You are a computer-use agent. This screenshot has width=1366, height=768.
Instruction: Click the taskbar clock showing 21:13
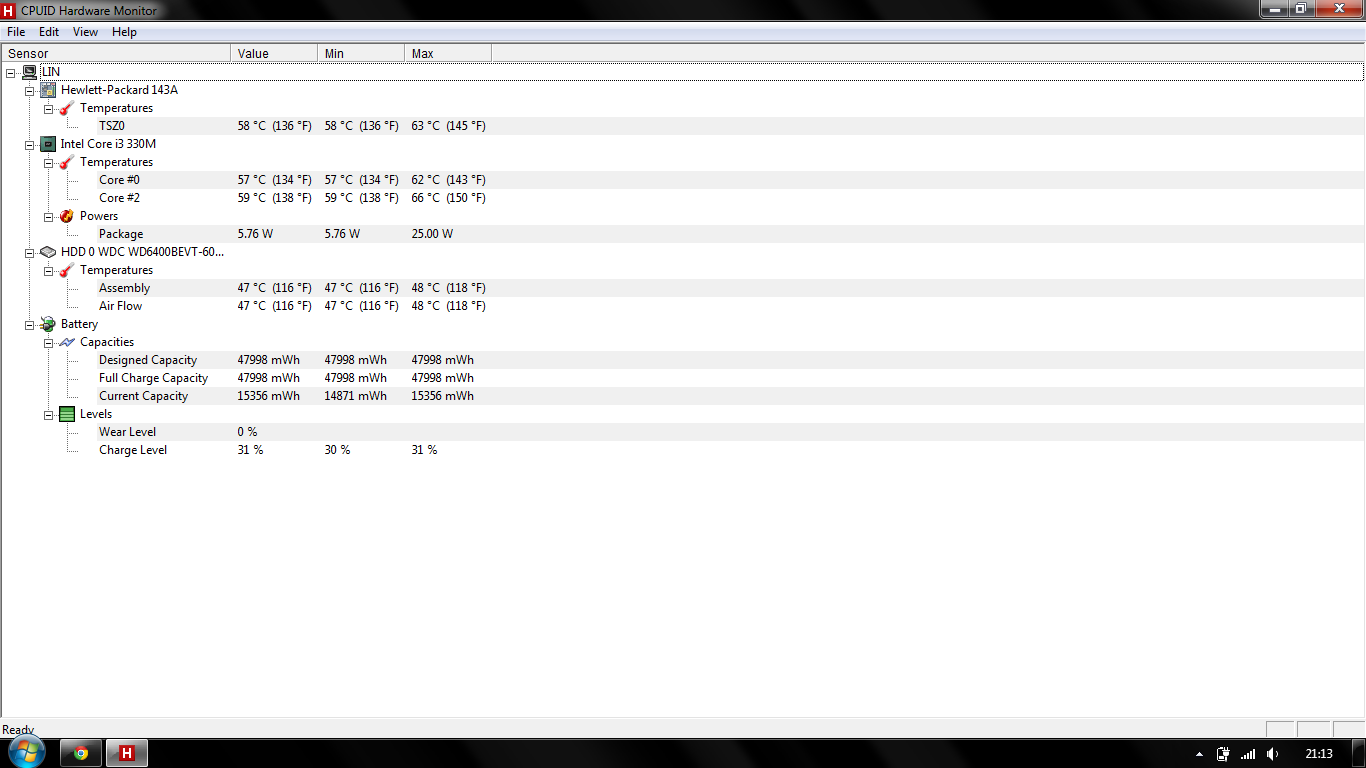tap(1319, 754)
